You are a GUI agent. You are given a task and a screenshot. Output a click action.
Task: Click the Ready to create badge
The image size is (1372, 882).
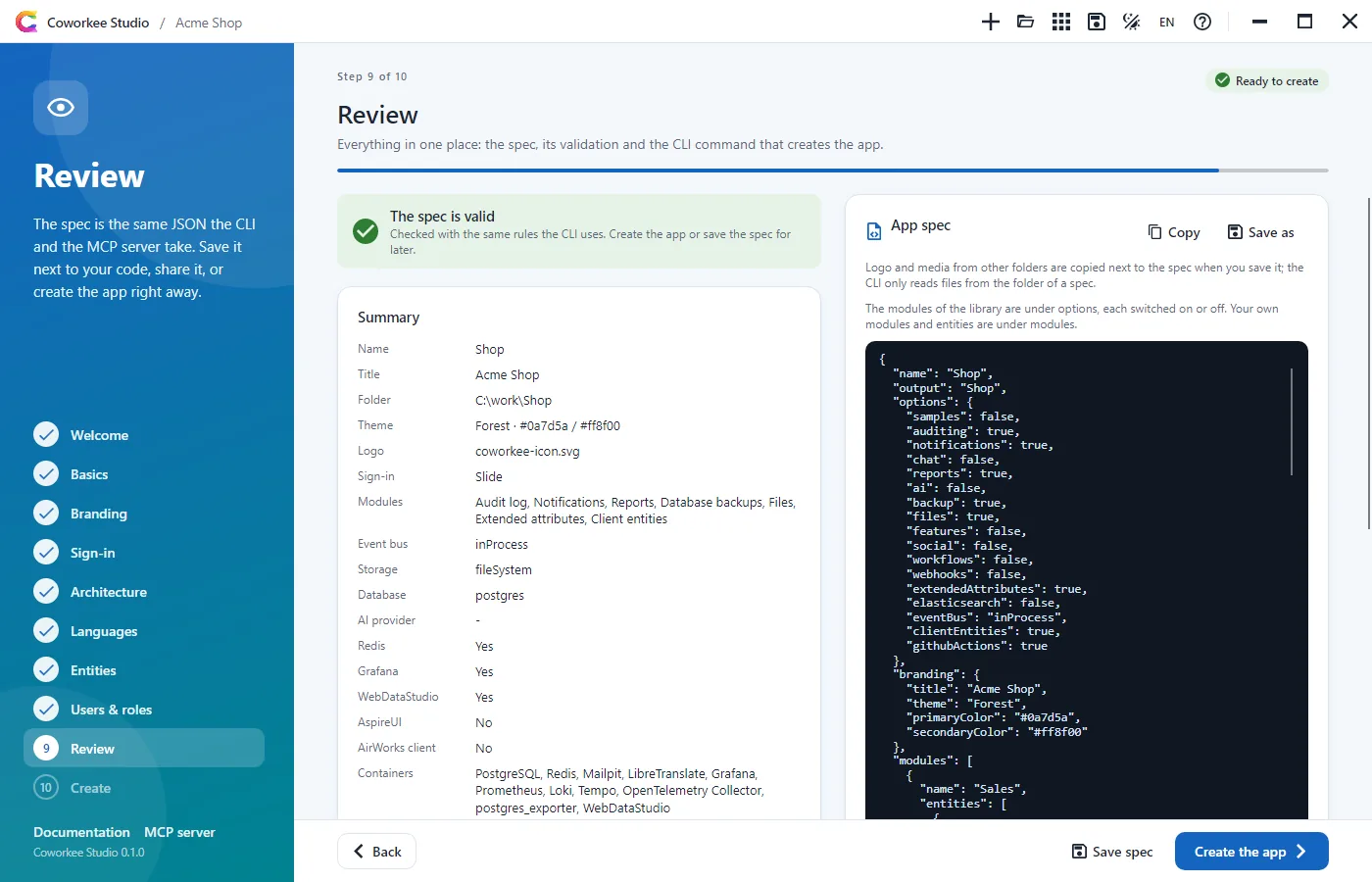(x=1267, y=81)
